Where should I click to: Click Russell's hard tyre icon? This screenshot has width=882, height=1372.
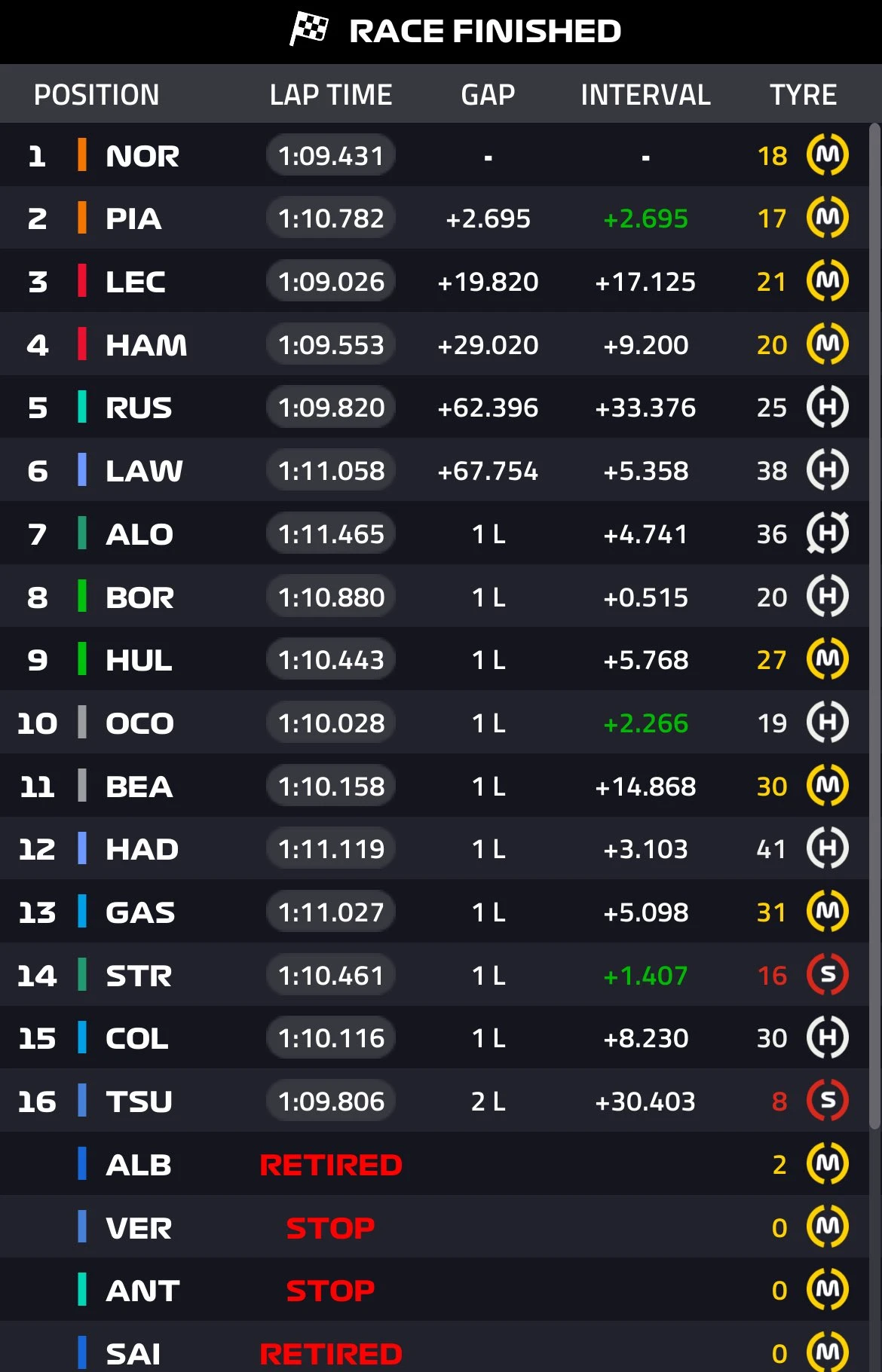coord(827,408)
